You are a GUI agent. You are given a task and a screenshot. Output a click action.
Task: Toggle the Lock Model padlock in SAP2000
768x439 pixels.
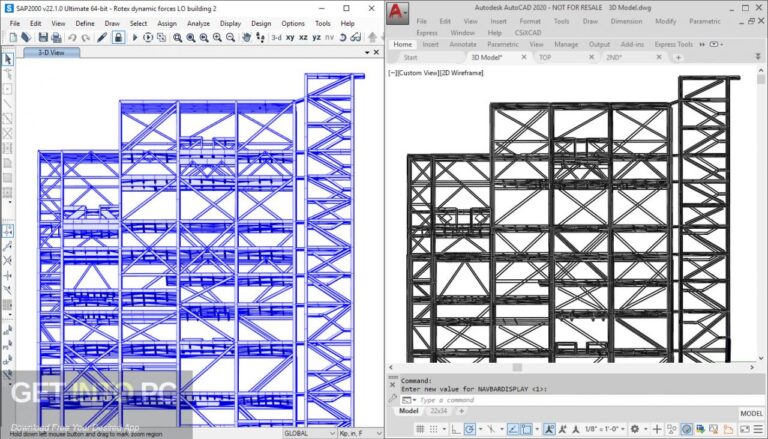tap(118, 37)
